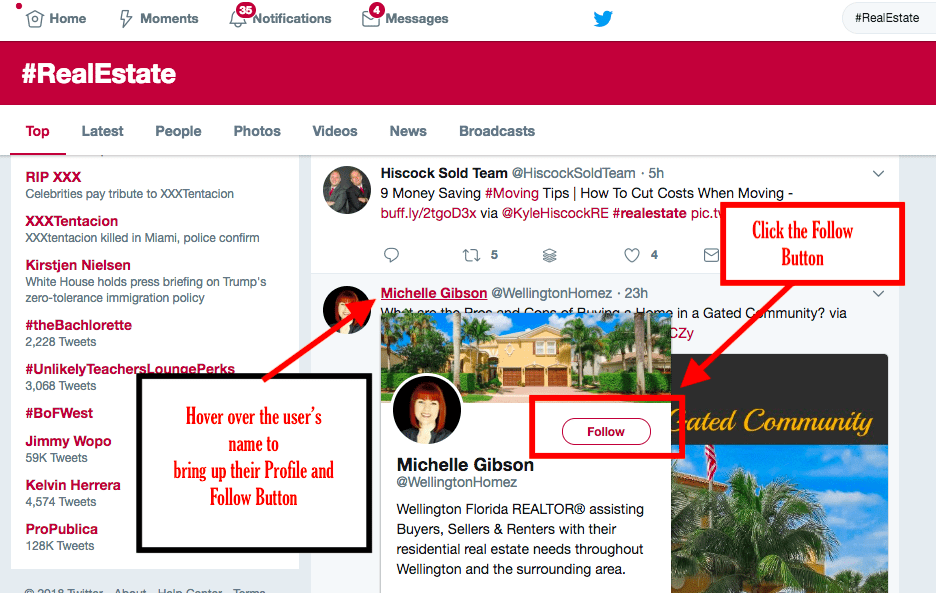
Task: Open the Gated Community tweet image
Action: click(779, 473)
